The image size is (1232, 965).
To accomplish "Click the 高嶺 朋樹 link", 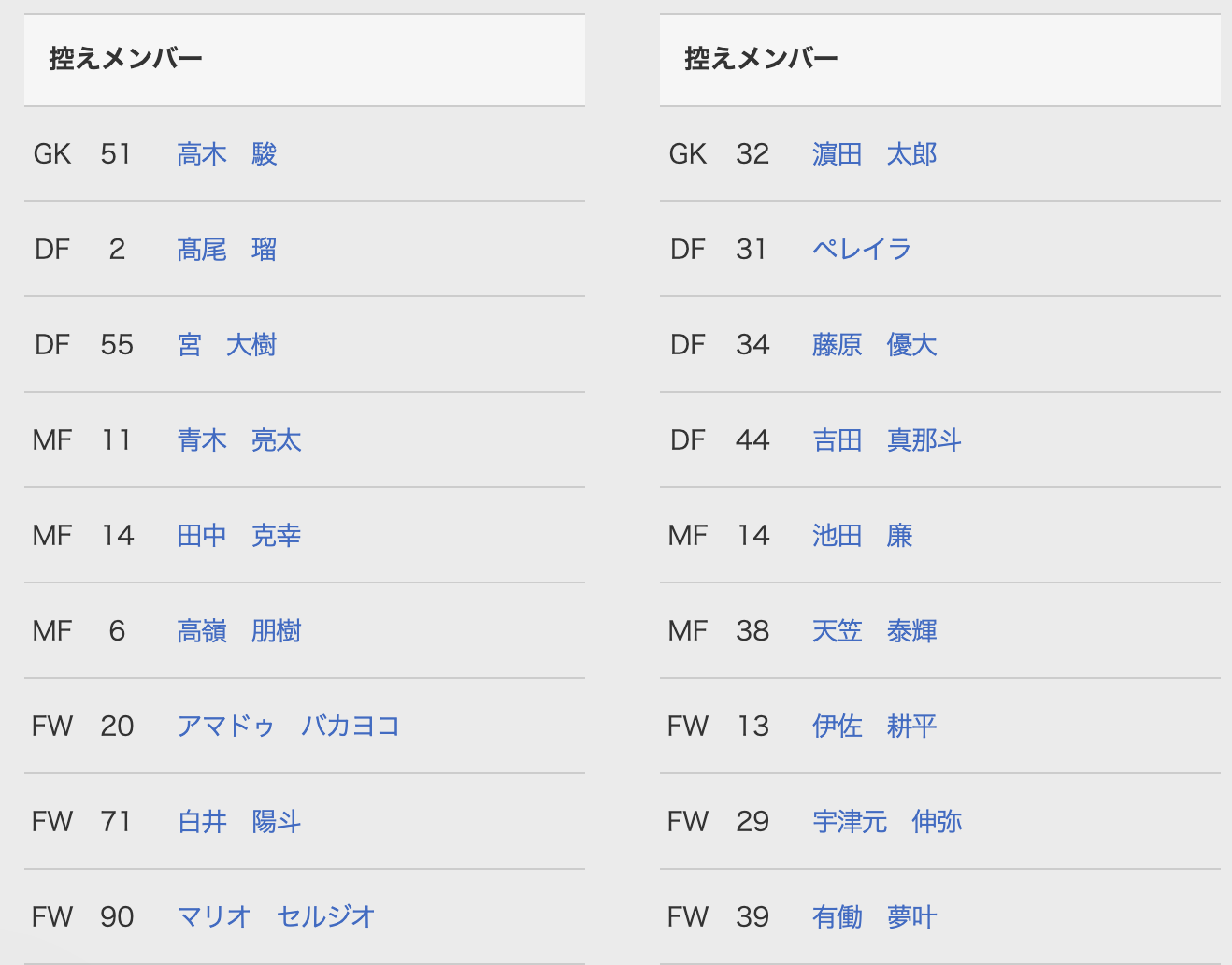I will pos(239,631).
